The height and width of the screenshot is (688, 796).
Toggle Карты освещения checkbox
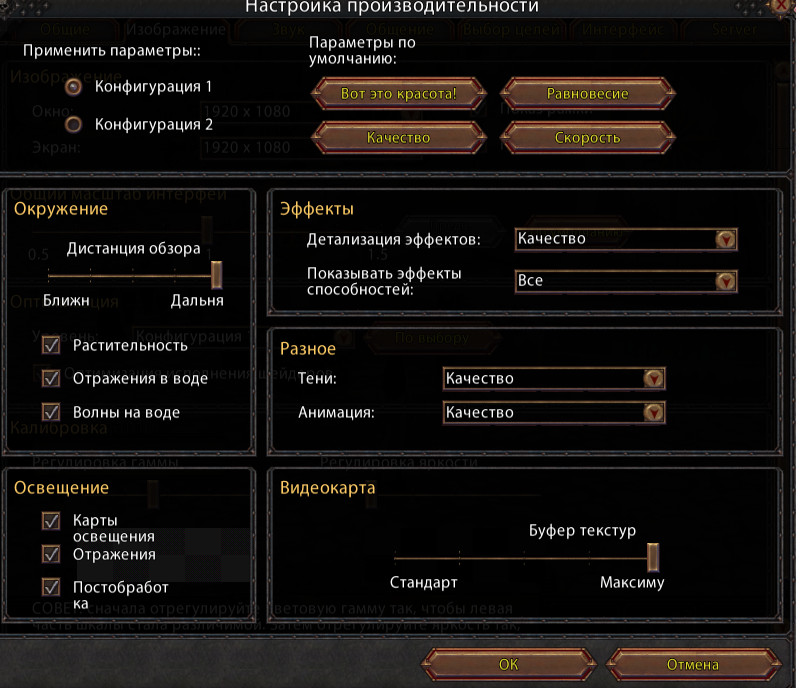click(x=51, y=521)
